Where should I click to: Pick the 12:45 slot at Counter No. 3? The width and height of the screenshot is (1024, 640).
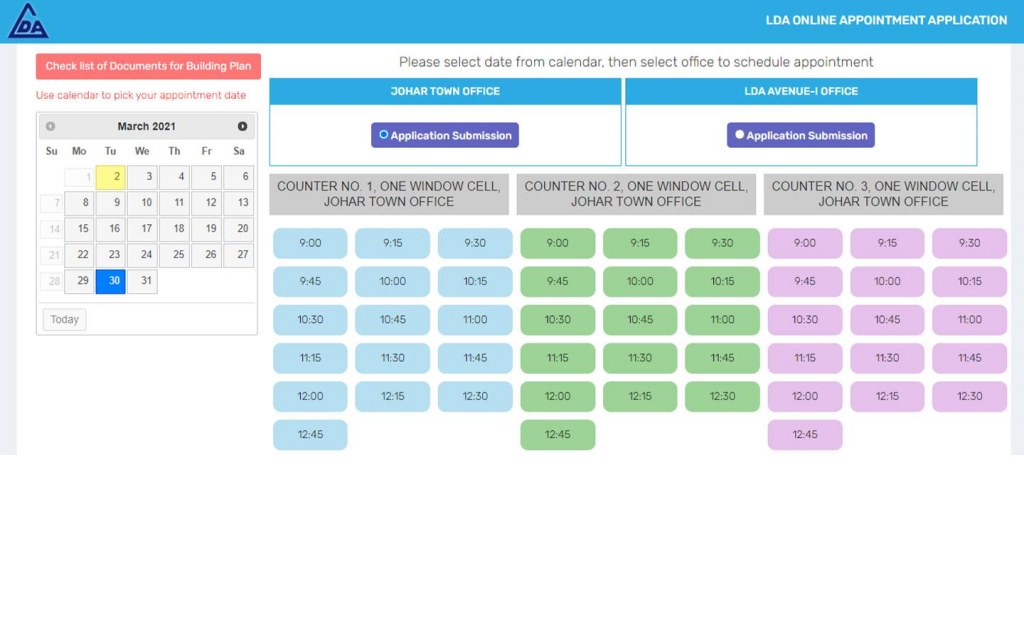pos(805,435)
